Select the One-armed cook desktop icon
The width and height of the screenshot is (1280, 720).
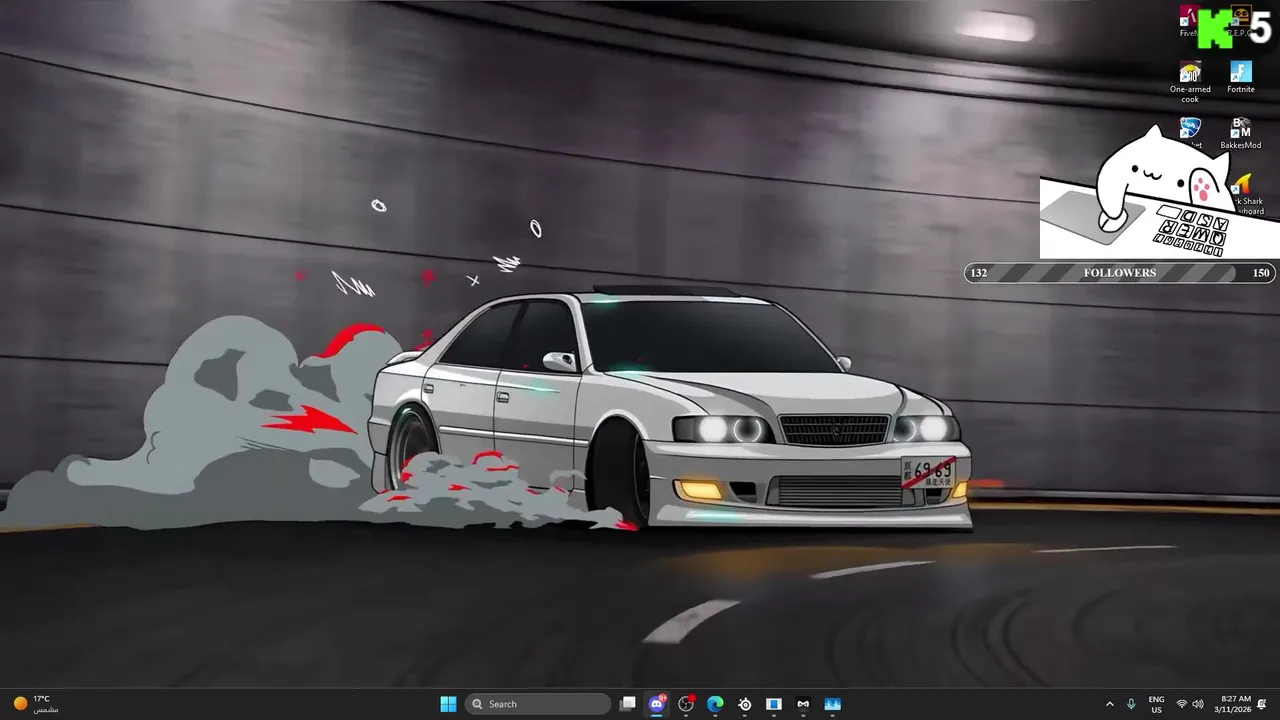(1190, 82)
